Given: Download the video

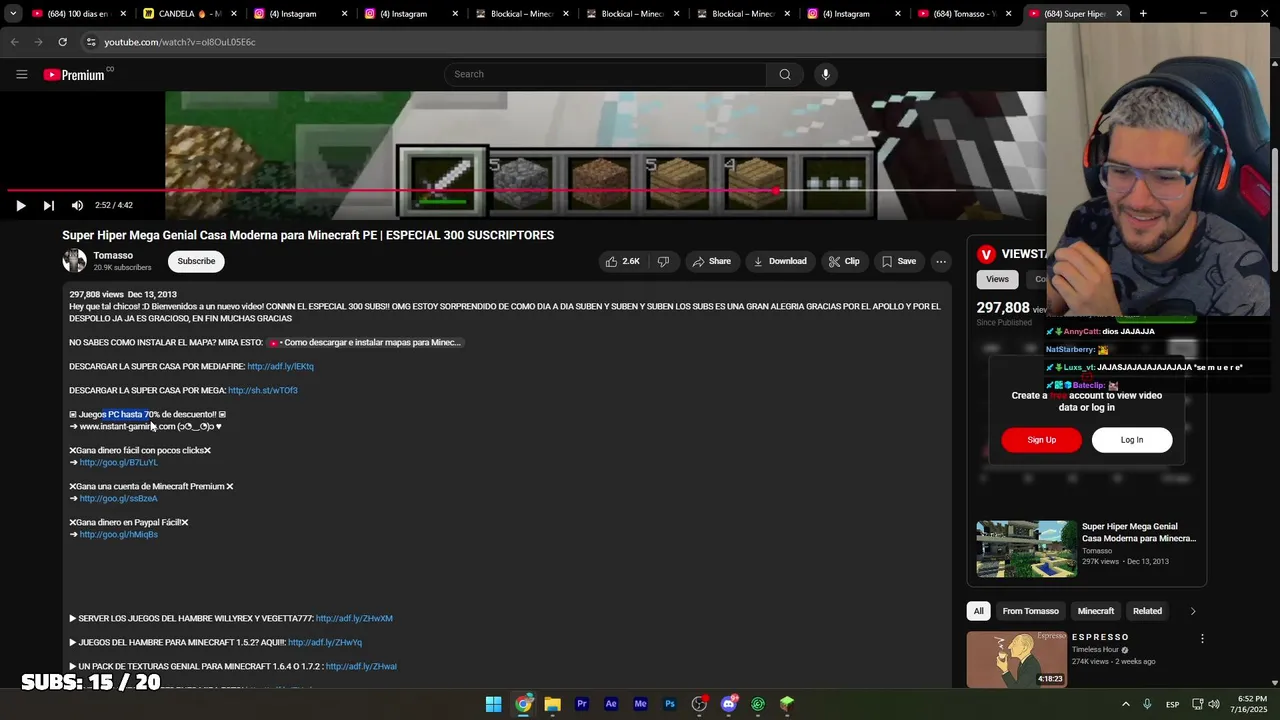Looking at the screenshot, I should (x=780, y=261).
